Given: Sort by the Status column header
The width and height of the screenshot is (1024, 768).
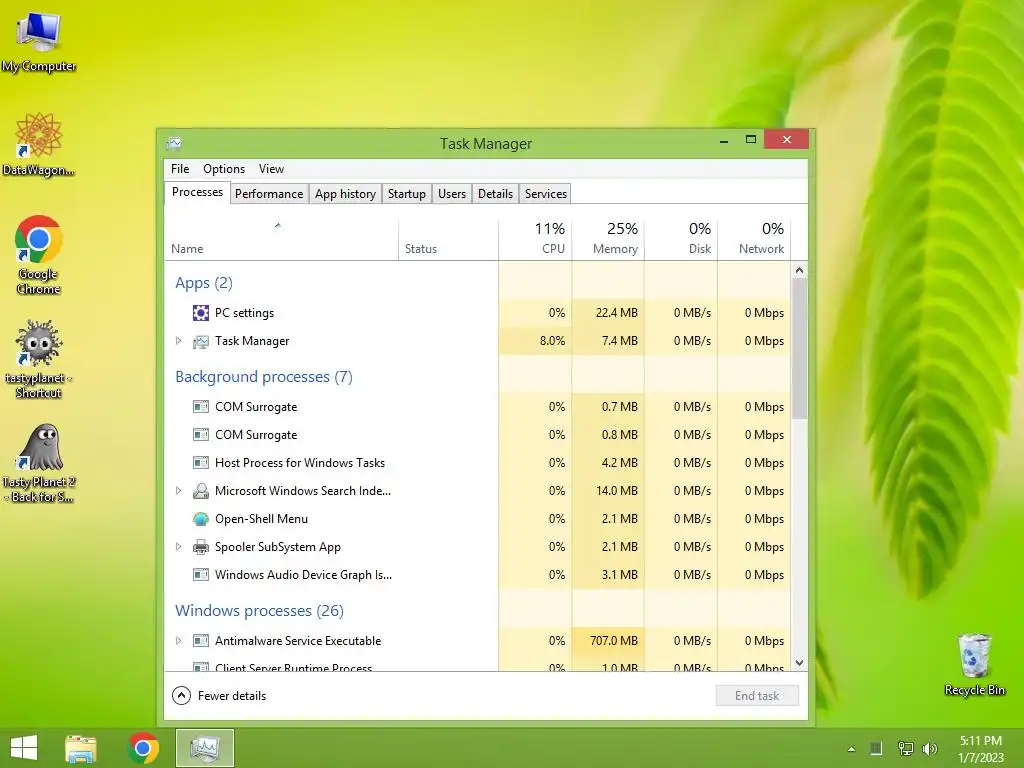Looking at the screenshot, I should tap(449, 240).
